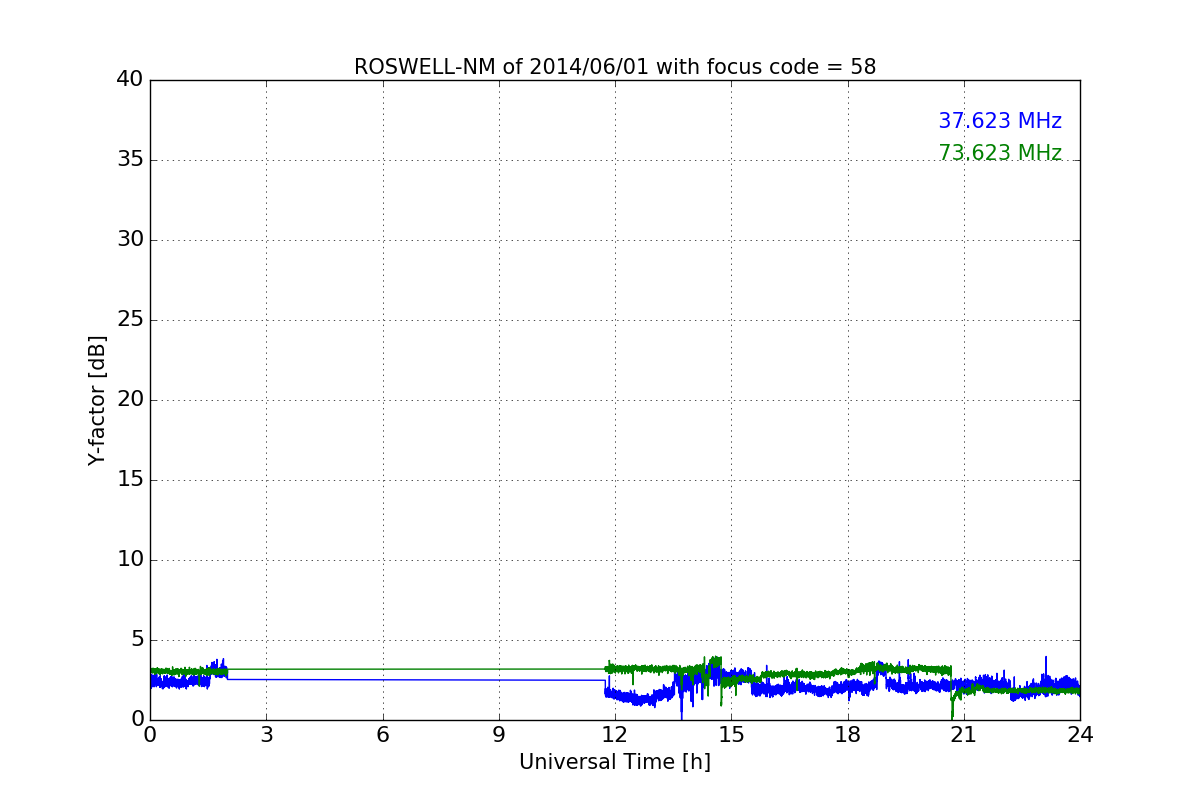Click y-axis tick label 20

click(x=130, y=400)
